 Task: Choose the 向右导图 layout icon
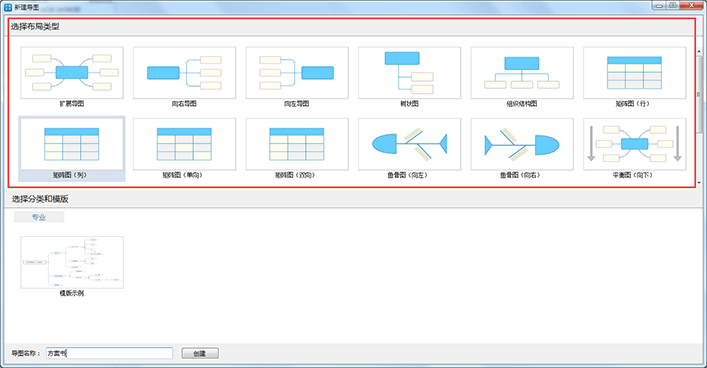[x=184, y=73]
